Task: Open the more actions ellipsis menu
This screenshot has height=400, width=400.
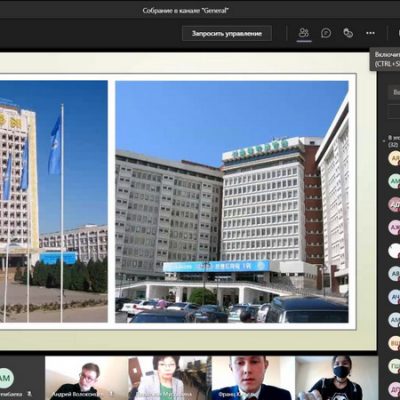Action: pyautogui.click(x=370, y=33)
